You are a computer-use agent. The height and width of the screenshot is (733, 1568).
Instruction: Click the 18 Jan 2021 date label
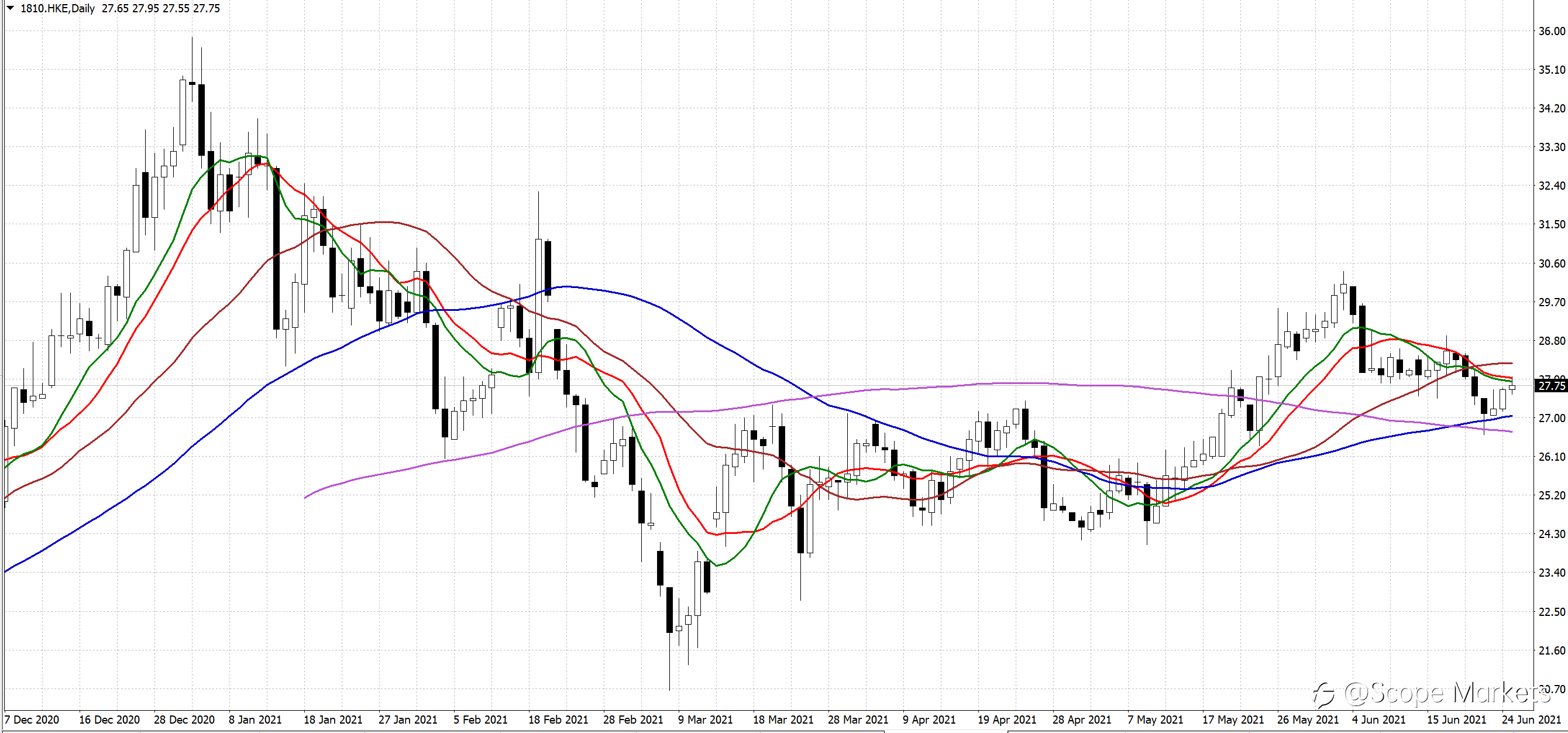click(333, 720)
